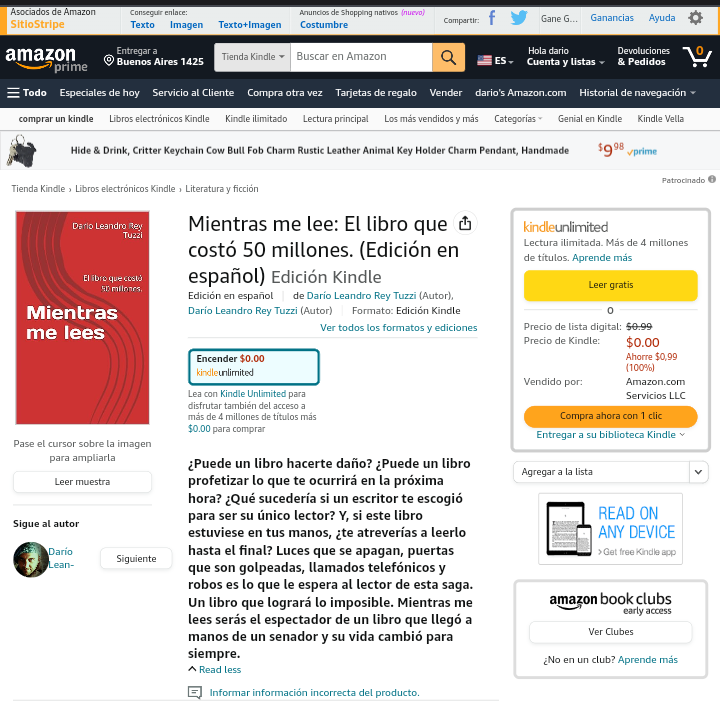This screenshot has width=720, height=705.
Task: Expand Entregar a su biblioteca Kindle
Action: click(x=610, y=434)
